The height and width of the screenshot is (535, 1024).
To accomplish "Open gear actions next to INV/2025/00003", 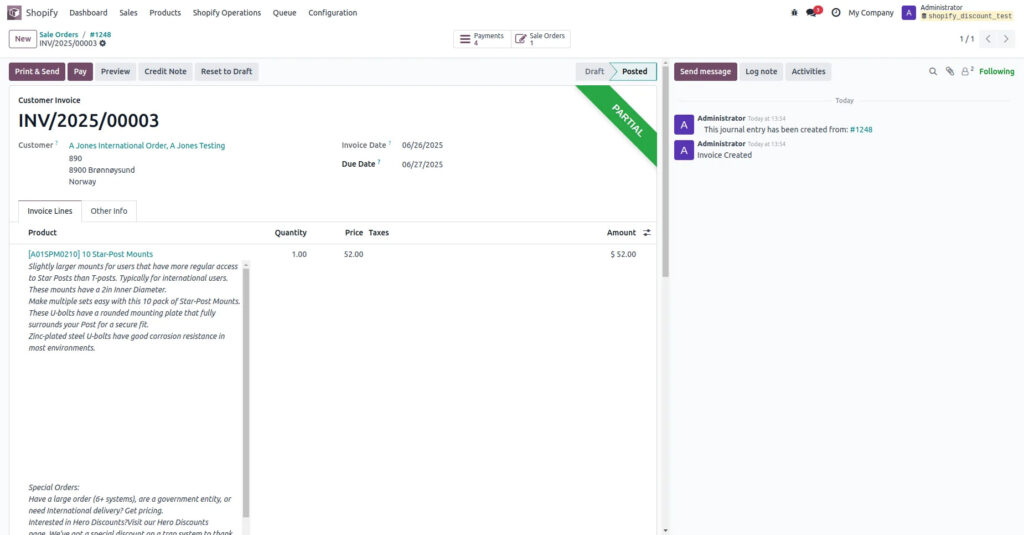I will point(103,43).
